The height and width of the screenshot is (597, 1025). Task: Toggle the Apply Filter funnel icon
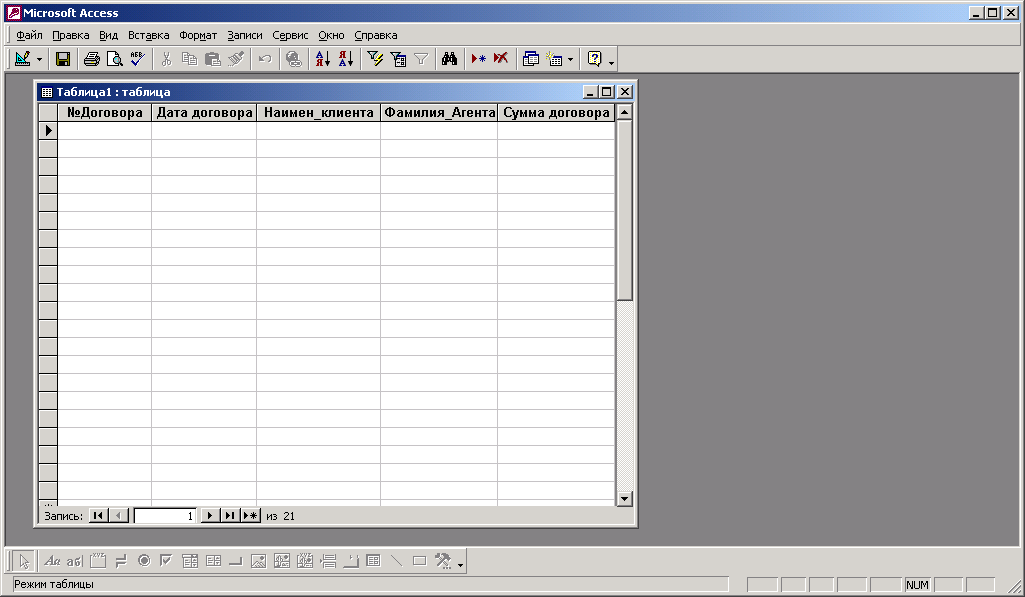coord(421,60)
